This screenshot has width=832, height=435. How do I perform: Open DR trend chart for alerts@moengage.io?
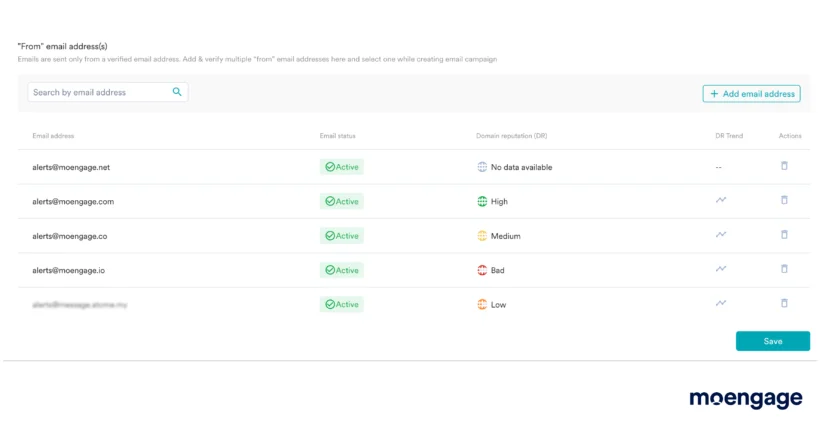pos(721,269)
